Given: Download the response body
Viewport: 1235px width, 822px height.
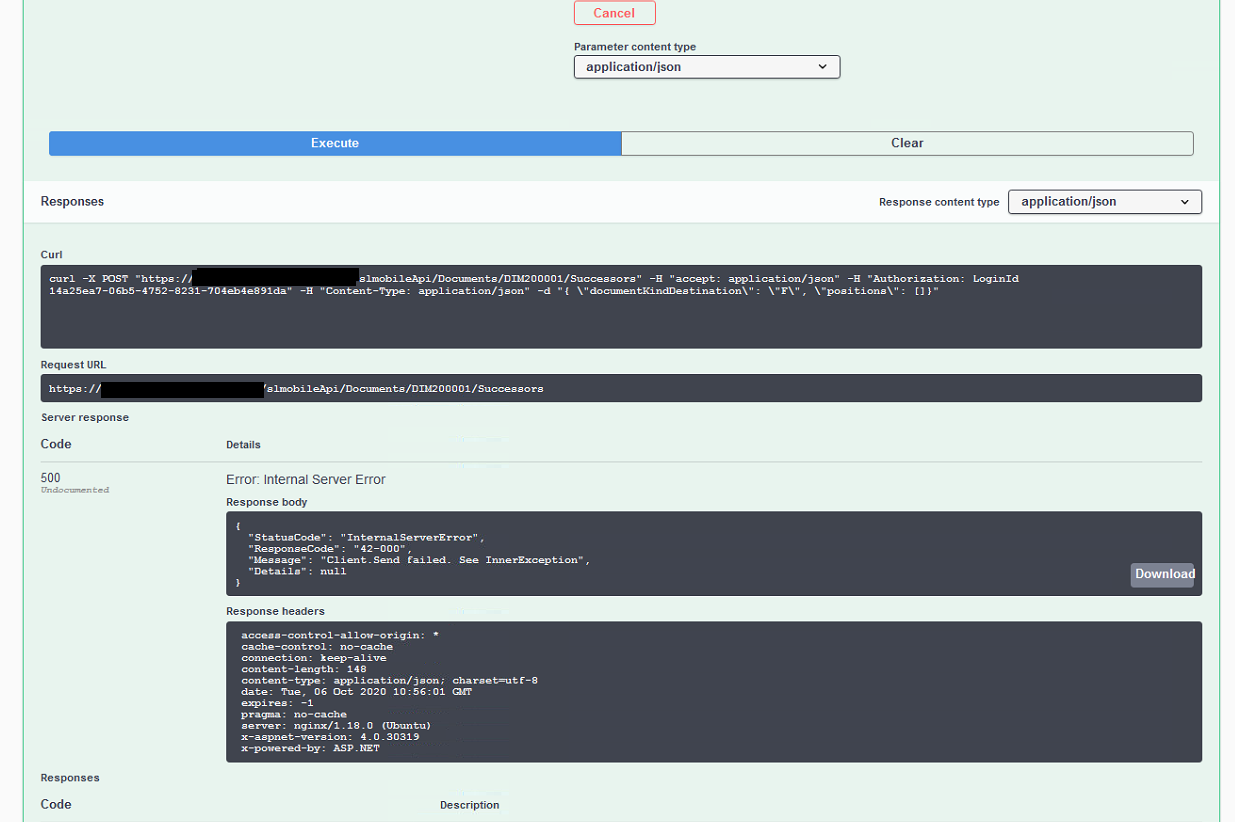Looking at the screenshot, I should 1162,574.
